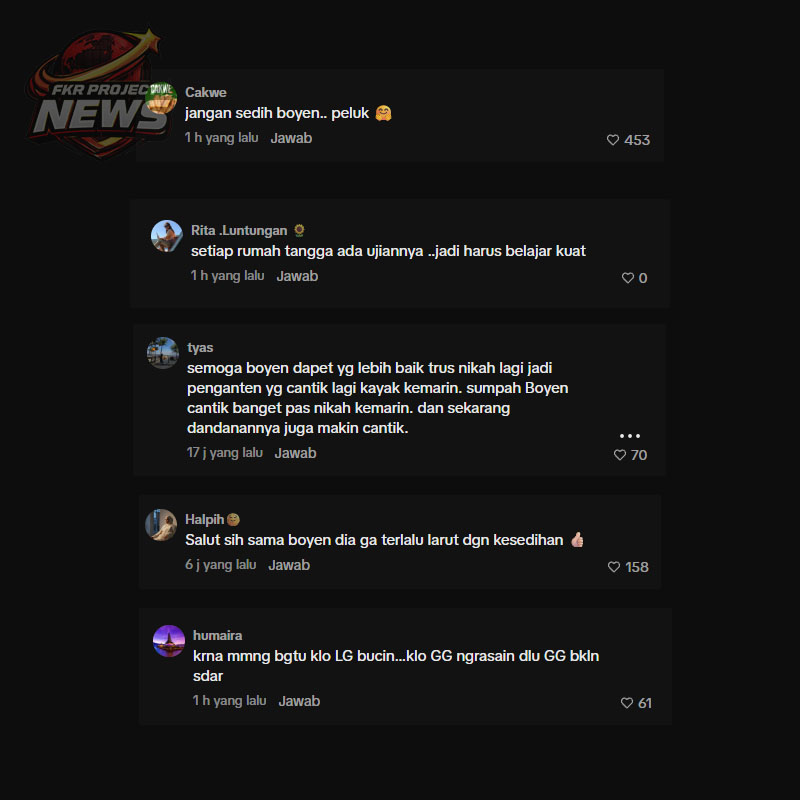Image resolution: width=800 pixels, height=800 pixels.
Task: Click Jawab under tyas's comment
Action: (x=295, y=453)
